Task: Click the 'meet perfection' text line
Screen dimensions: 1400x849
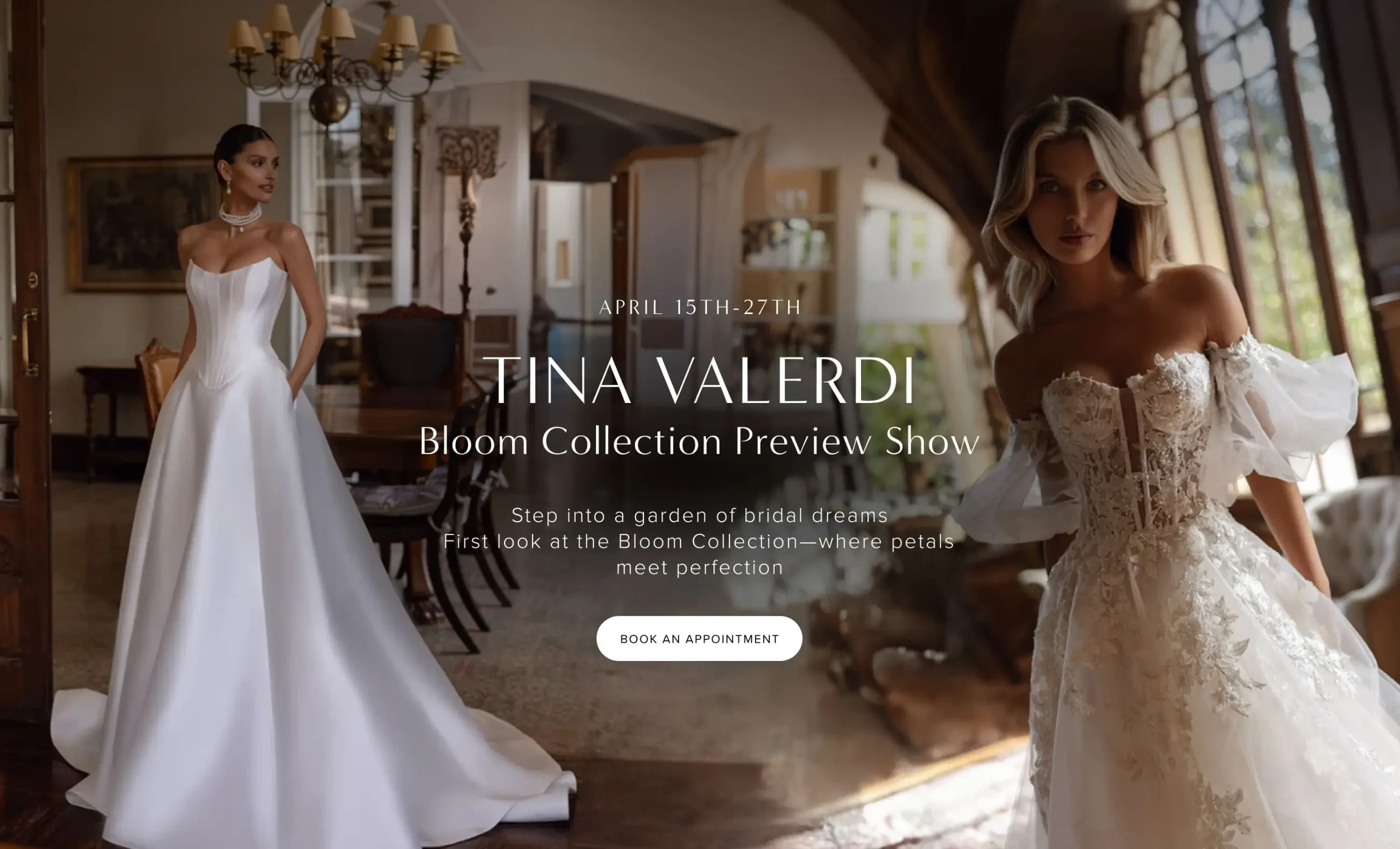Action: click(699, 568)
